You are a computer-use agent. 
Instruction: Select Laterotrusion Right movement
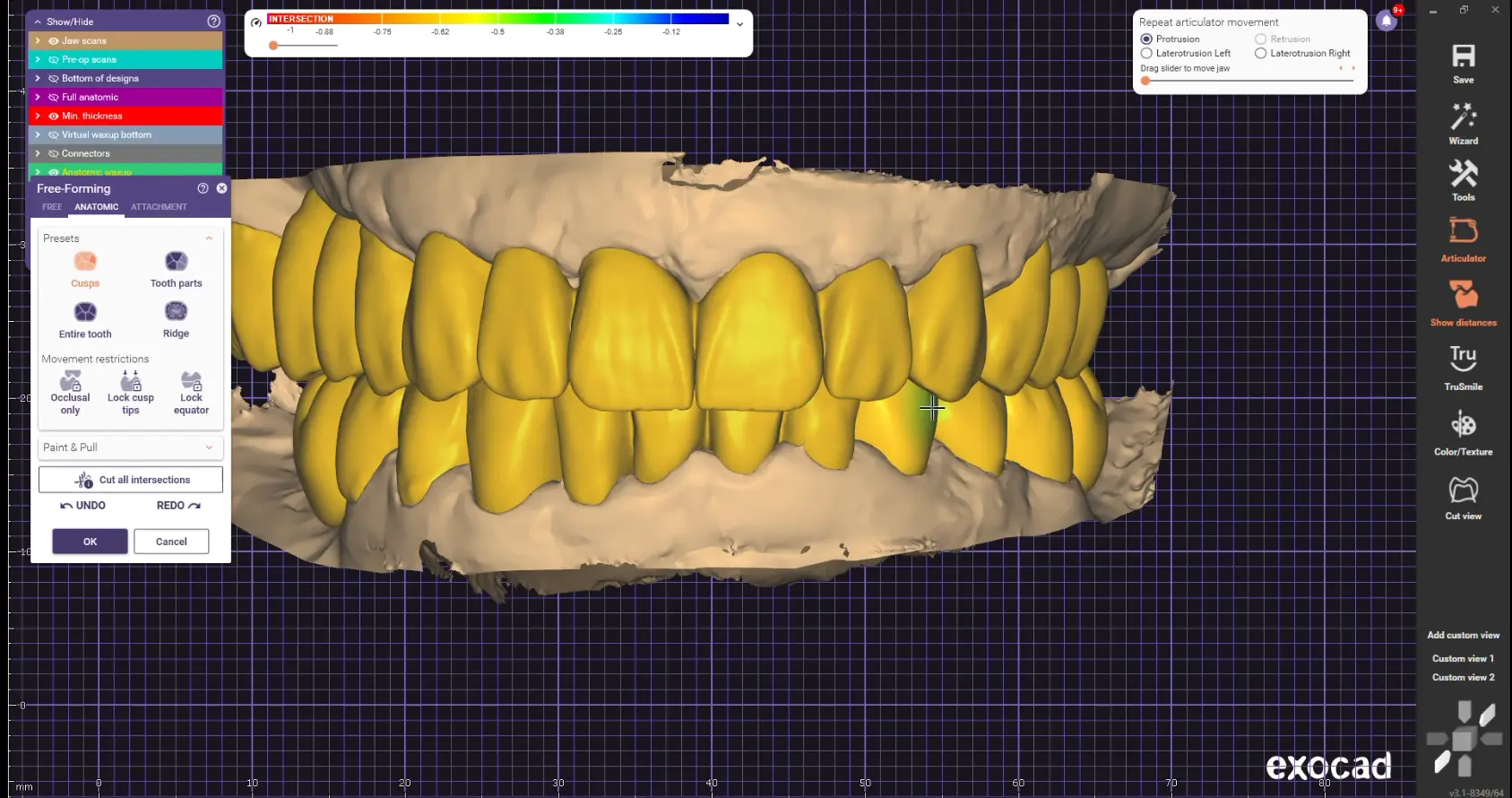coord(1261,54)
